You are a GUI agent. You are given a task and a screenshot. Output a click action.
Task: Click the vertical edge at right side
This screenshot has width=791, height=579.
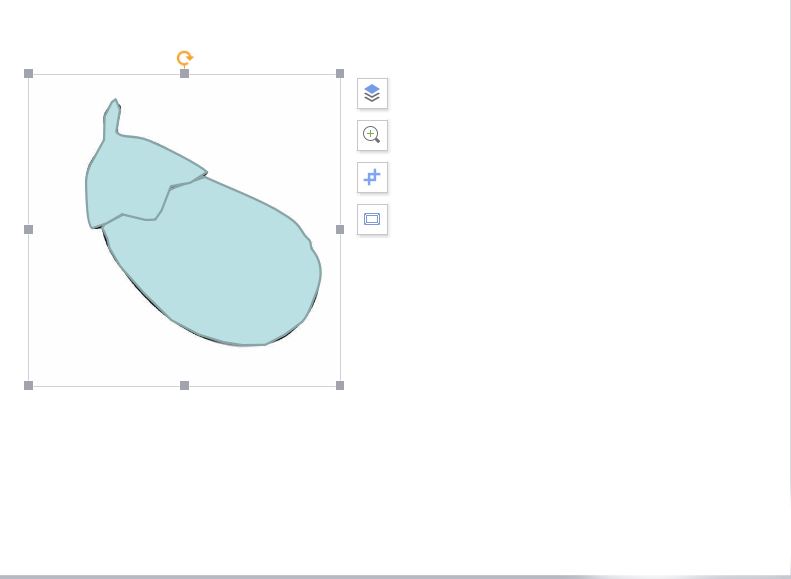pyautogui.click(x=789, y=250)
